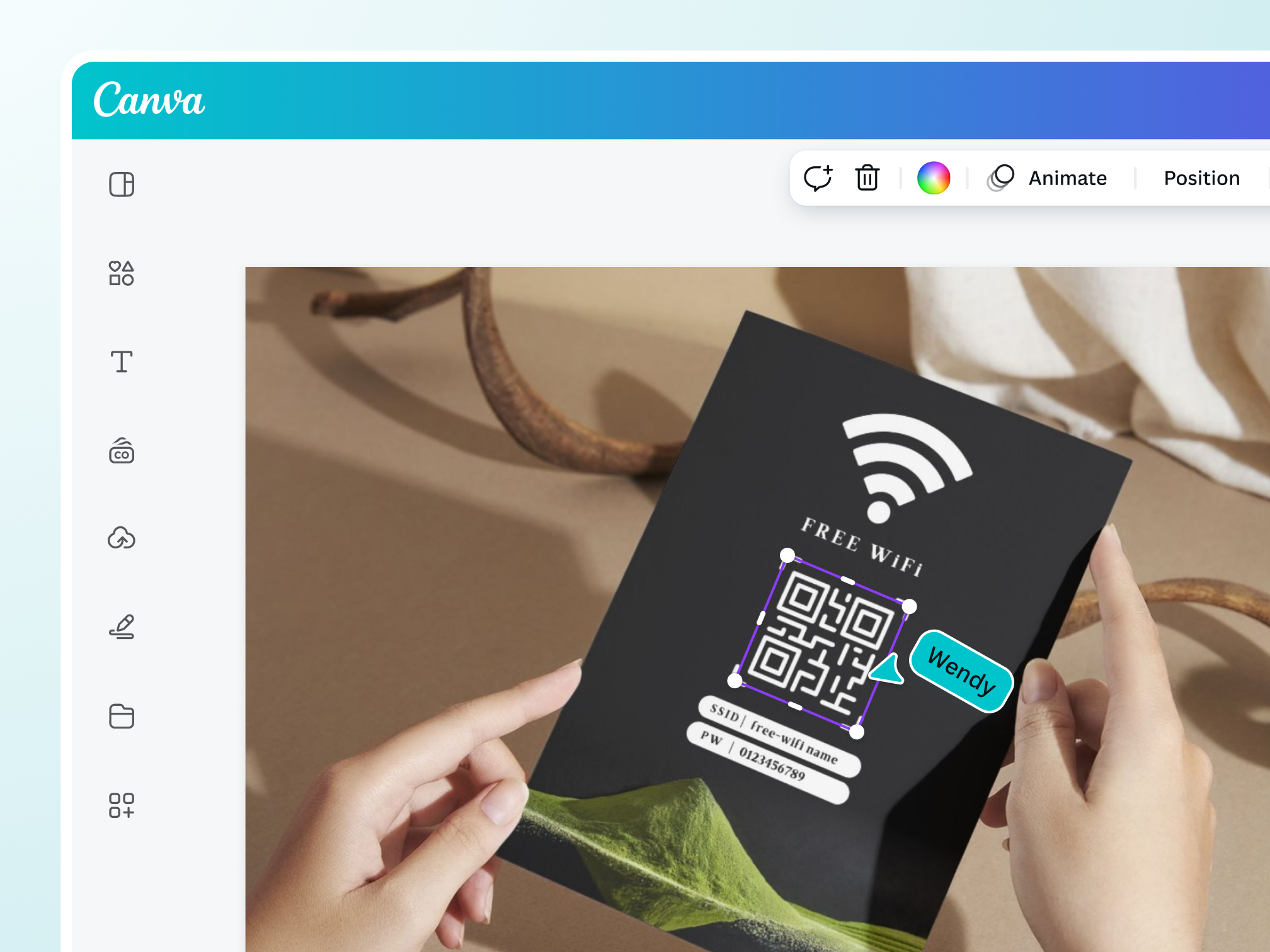1270x952 pixels.
Task: Open the Brand hub icon
Action: pos(122,451)
